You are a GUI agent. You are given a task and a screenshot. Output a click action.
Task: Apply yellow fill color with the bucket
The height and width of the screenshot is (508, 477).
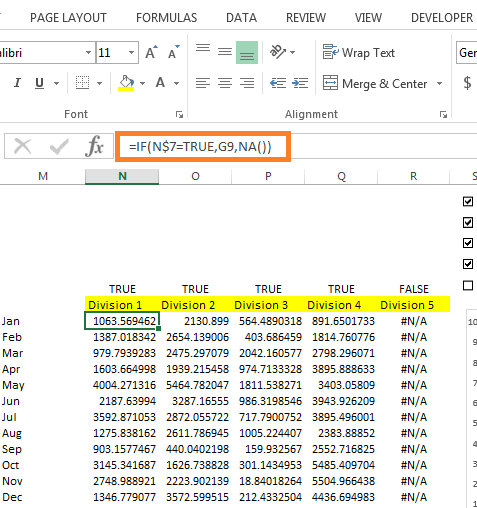[x=126, y=83]
